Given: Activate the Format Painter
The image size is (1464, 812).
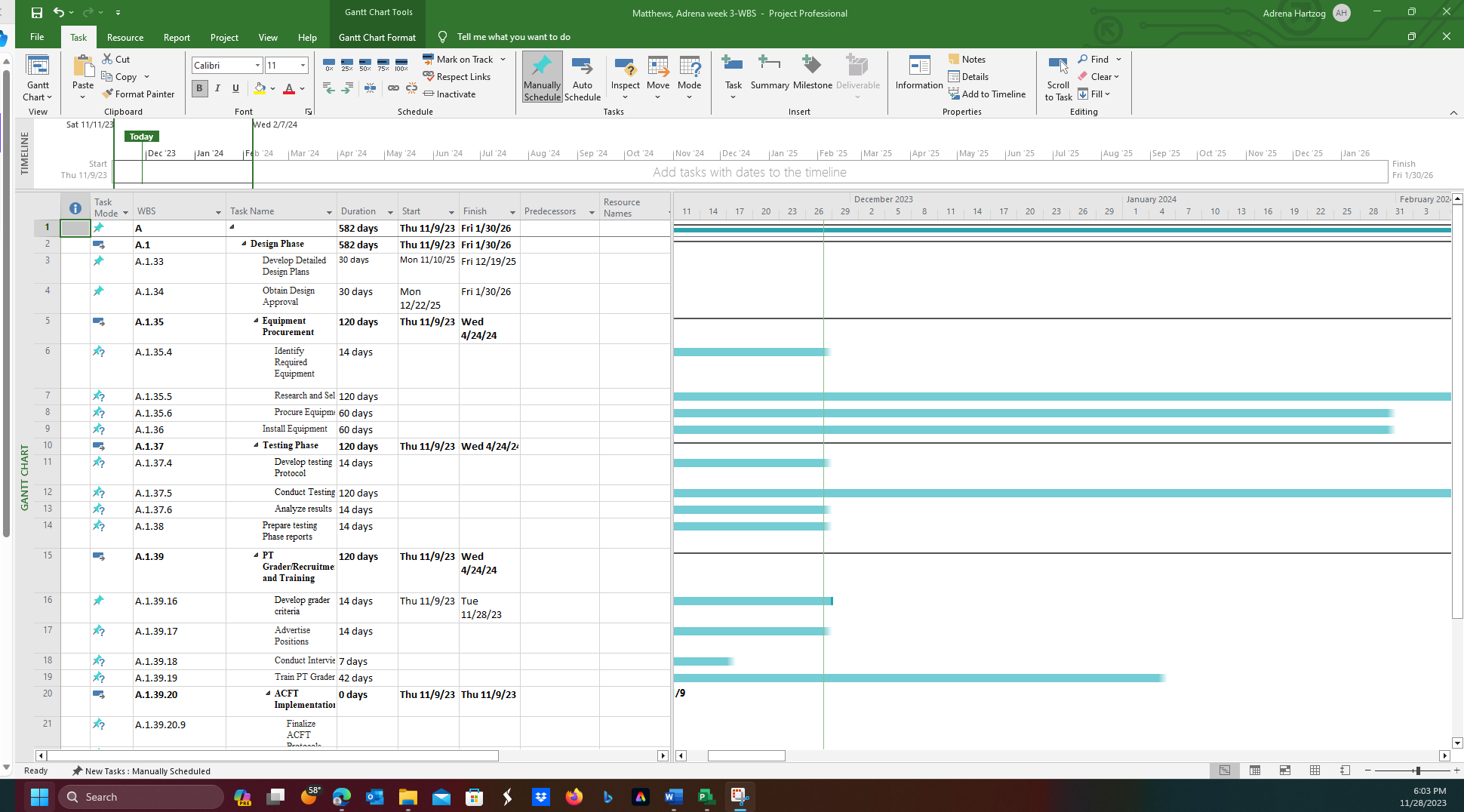Looking at the screenshot, I should 138,94.
